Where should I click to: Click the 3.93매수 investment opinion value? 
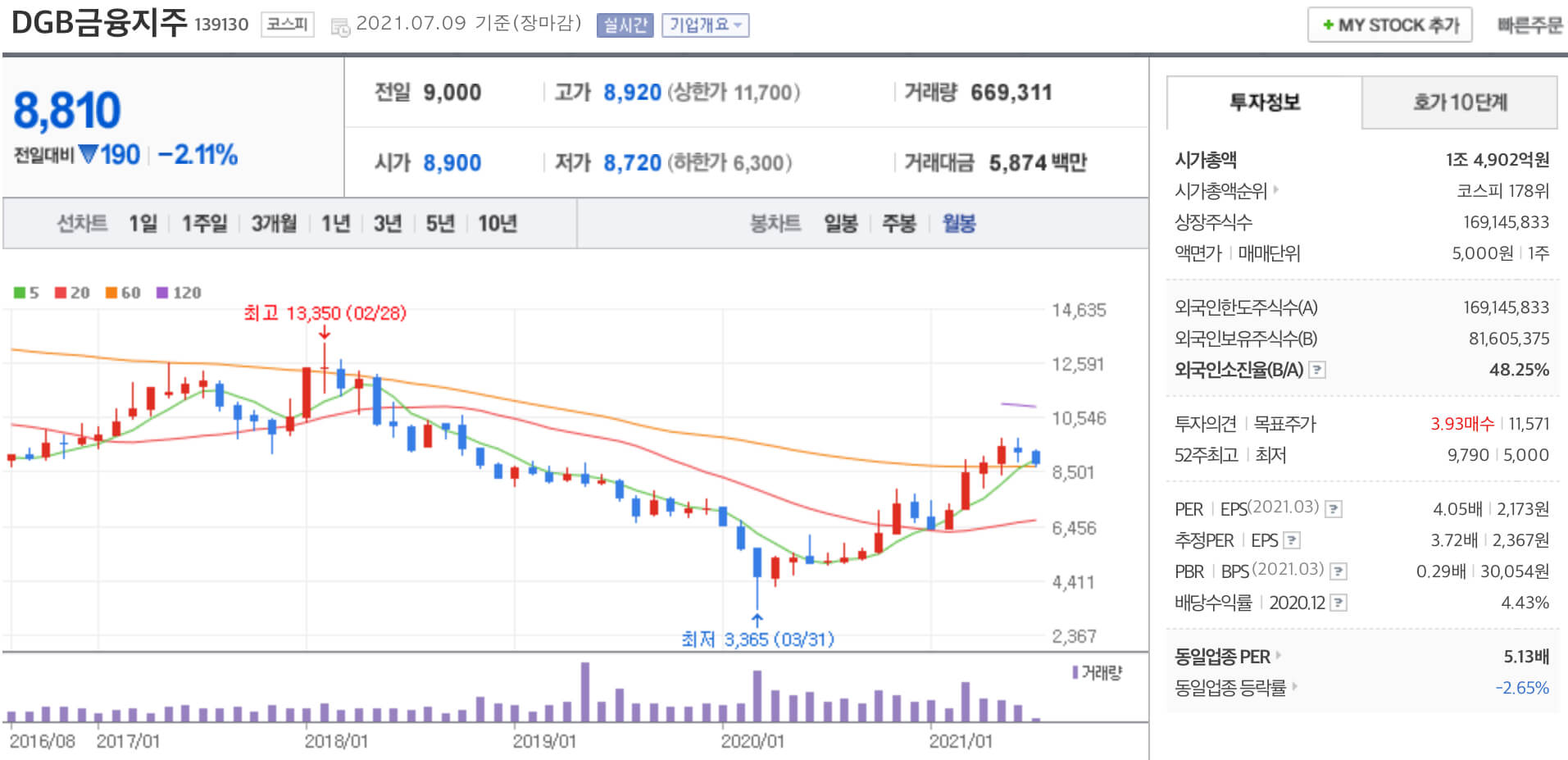pos(1462,424)
